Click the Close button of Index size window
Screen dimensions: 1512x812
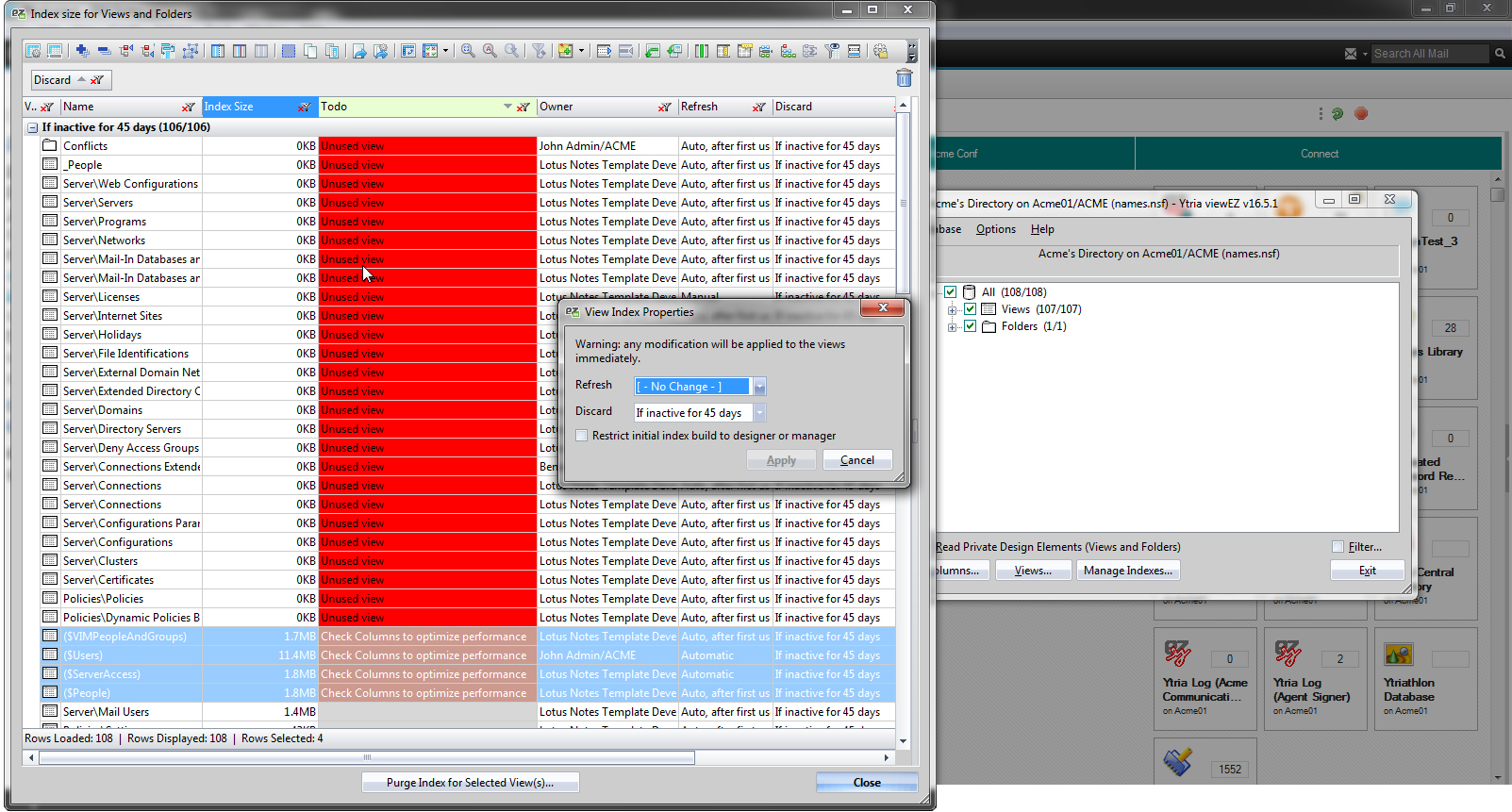click(867, 783)
